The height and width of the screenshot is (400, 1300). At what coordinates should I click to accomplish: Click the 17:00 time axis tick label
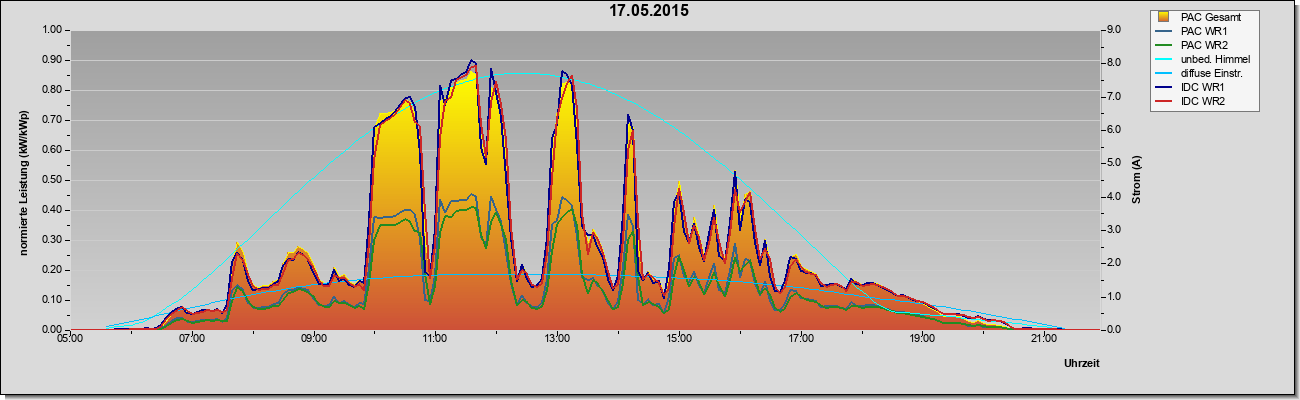click(x=800, y=340)
